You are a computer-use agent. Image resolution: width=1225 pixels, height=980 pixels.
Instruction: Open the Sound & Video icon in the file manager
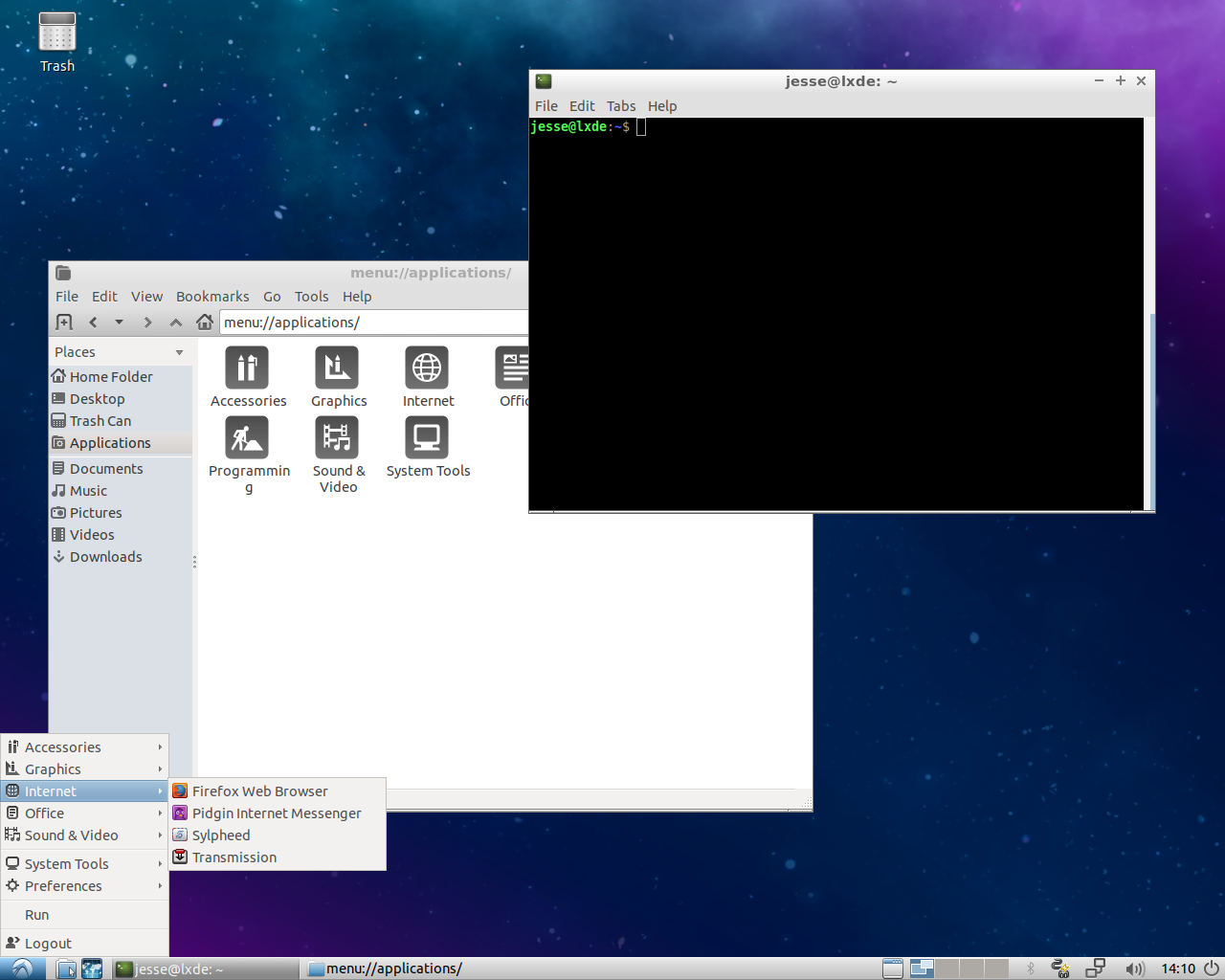tap(337, 438)
